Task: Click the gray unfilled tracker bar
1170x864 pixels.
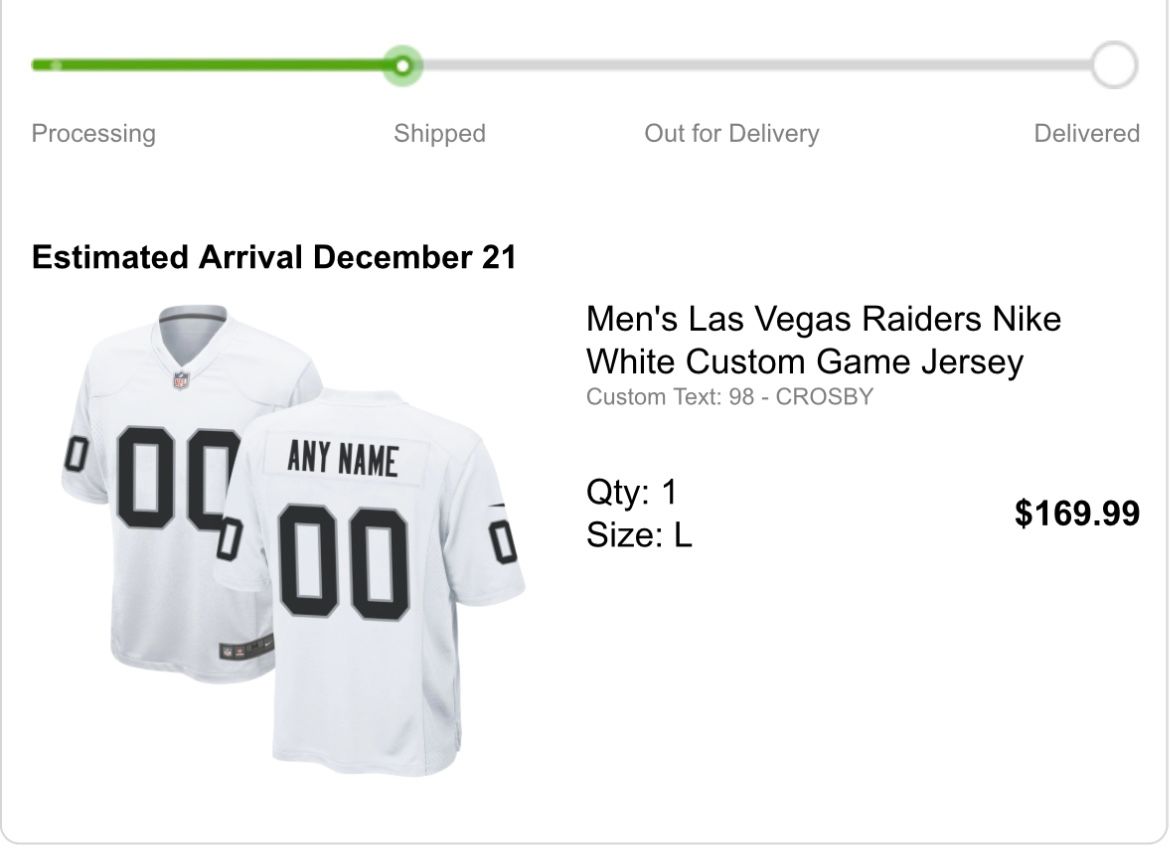Action: pyautogui.click(x=750, y=66)
